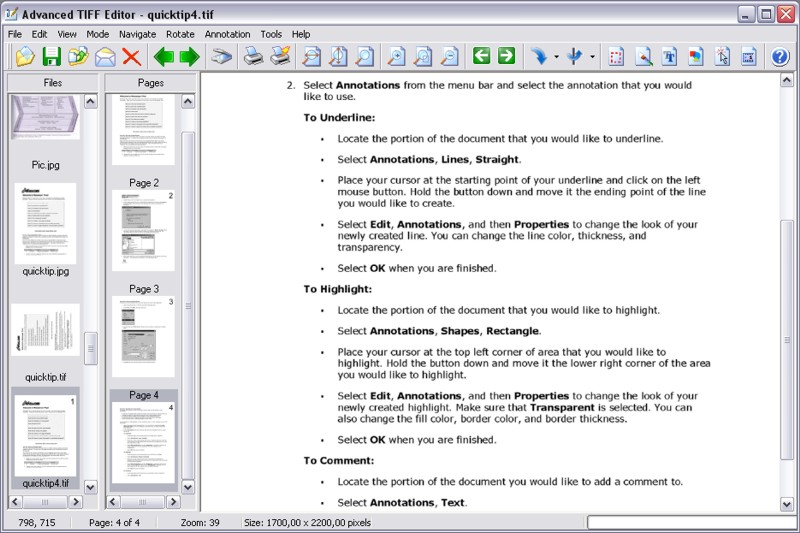Click Pages panel scroll down arrow
This screenshot has height=533, width=800.
tap(188, 487)
